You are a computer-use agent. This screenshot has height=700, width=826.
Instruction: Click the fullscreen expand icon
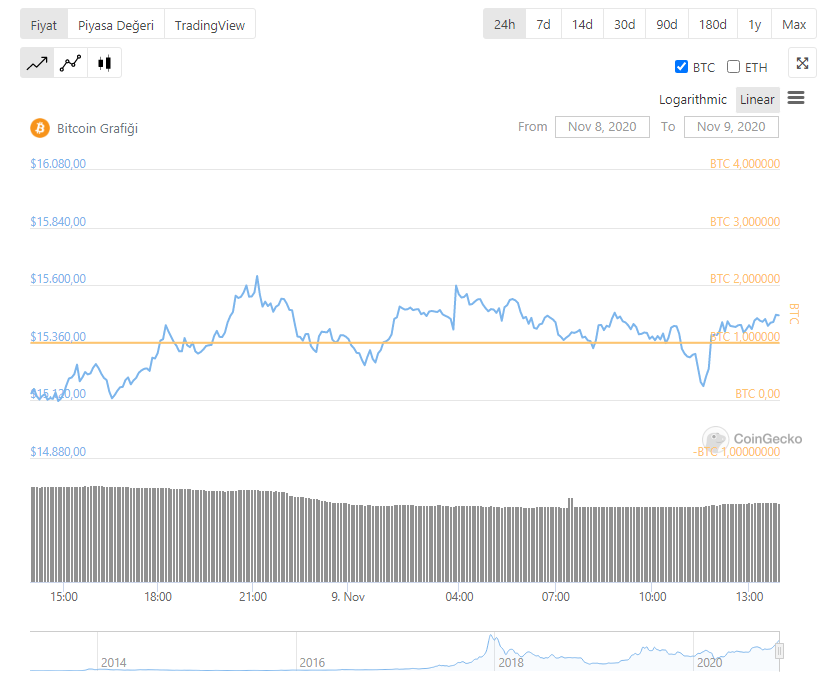tap(802, 63)
